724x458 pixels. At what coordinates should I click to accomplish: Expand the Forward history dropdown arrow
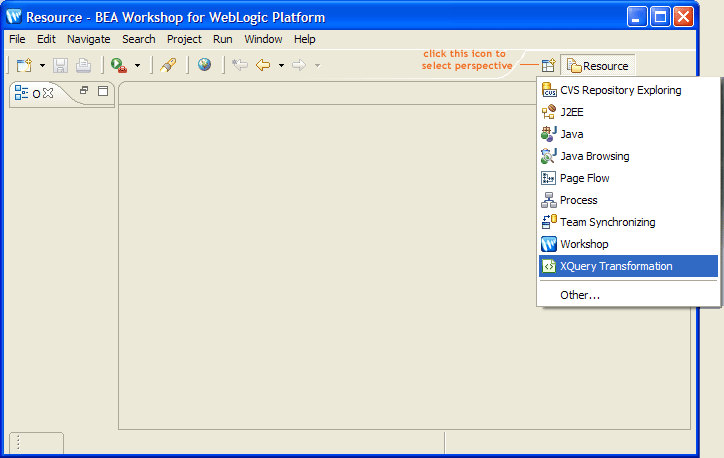317,66
